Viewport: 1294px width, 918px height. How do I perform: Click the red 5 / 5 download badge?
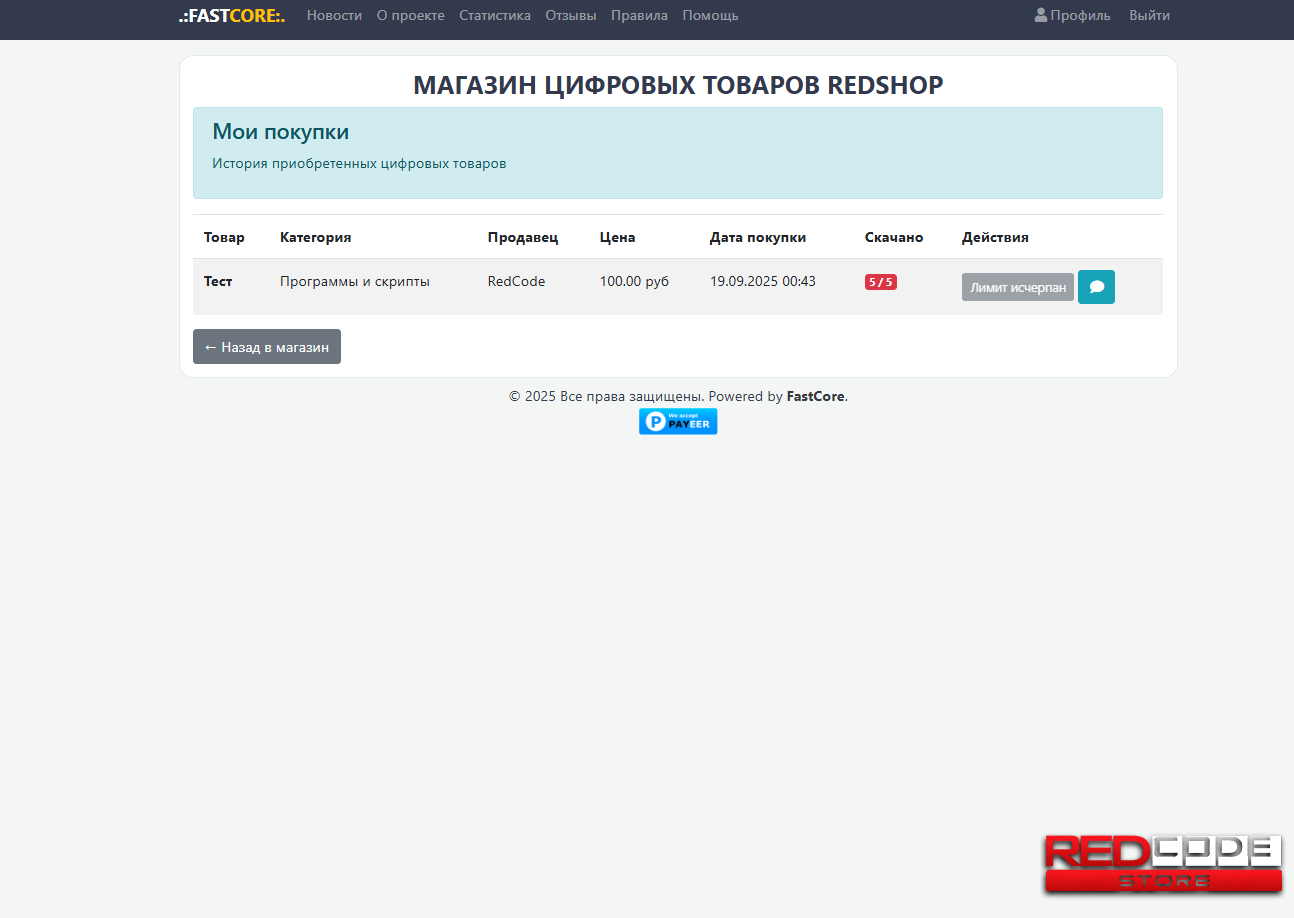[x=880, y=282]
